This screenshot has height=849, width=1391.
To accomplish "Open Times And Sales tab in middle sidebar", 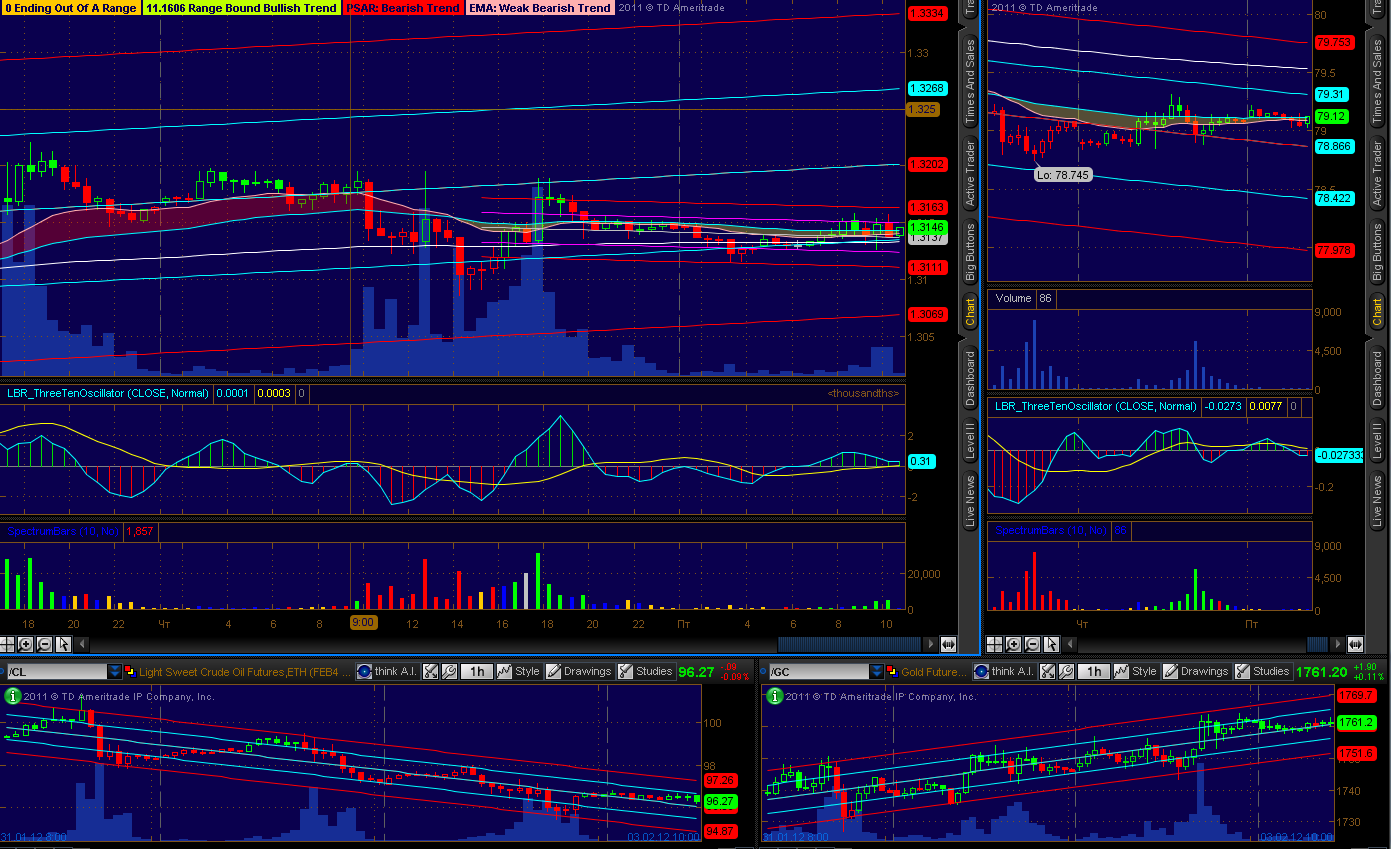I will click(x=969, y=81).
